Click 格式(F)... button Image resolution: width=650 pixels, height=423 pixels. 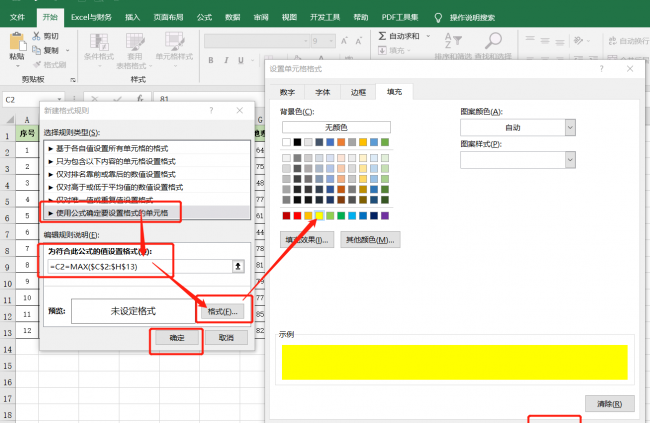tap(223, 311)
